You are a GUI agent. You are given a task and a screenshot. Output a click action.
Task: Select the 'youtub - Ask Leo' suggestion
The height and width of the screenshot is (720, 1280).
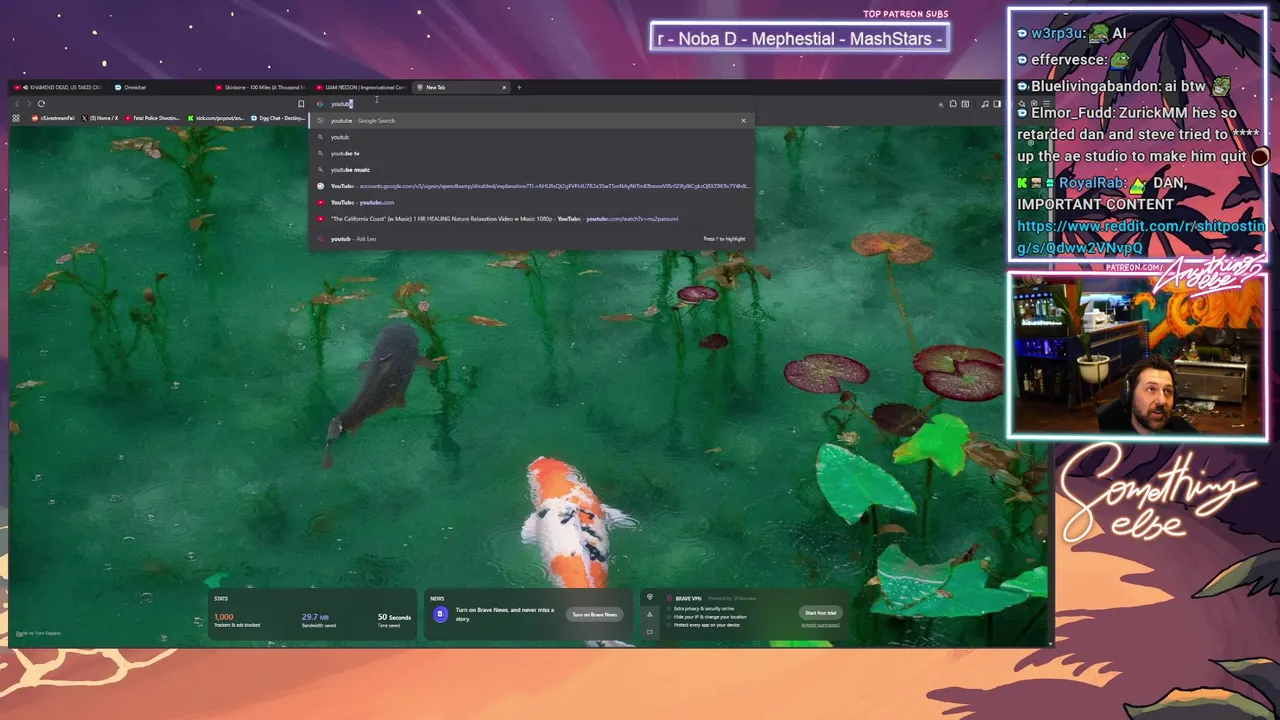[530, 239]
